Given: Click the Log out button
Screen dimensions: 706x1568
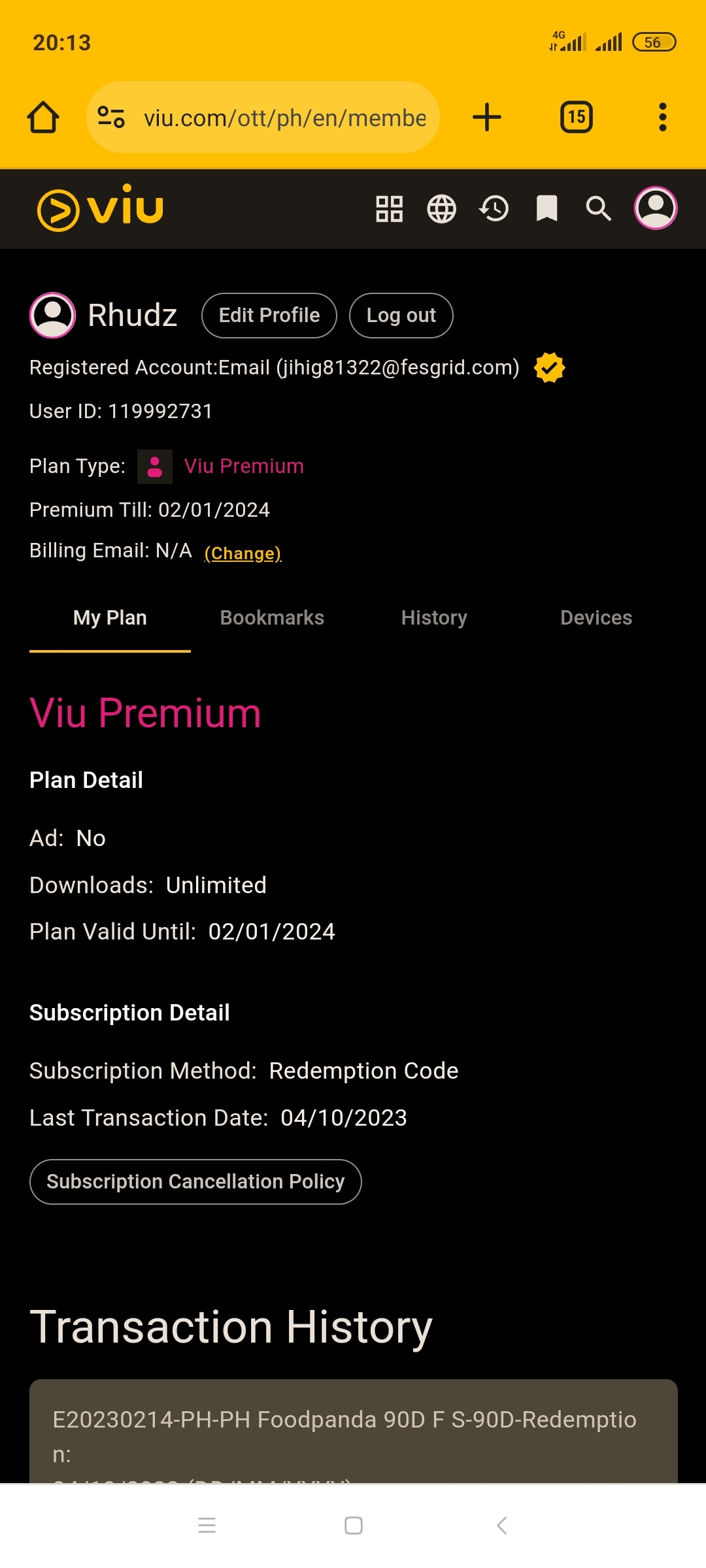Looking at the screenshot, I should tap(401, 316).
